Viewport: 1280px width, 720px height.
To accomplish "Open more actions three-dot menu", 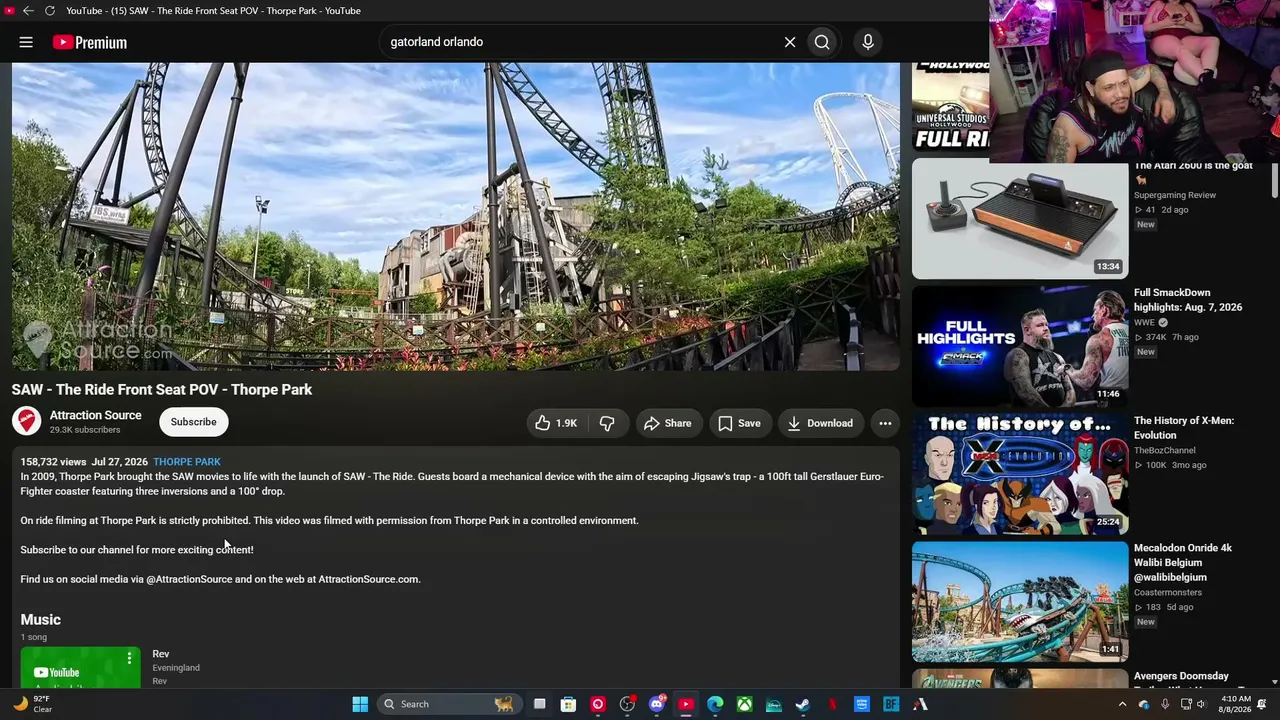I will pyautogui.click(x=885, y=423).
